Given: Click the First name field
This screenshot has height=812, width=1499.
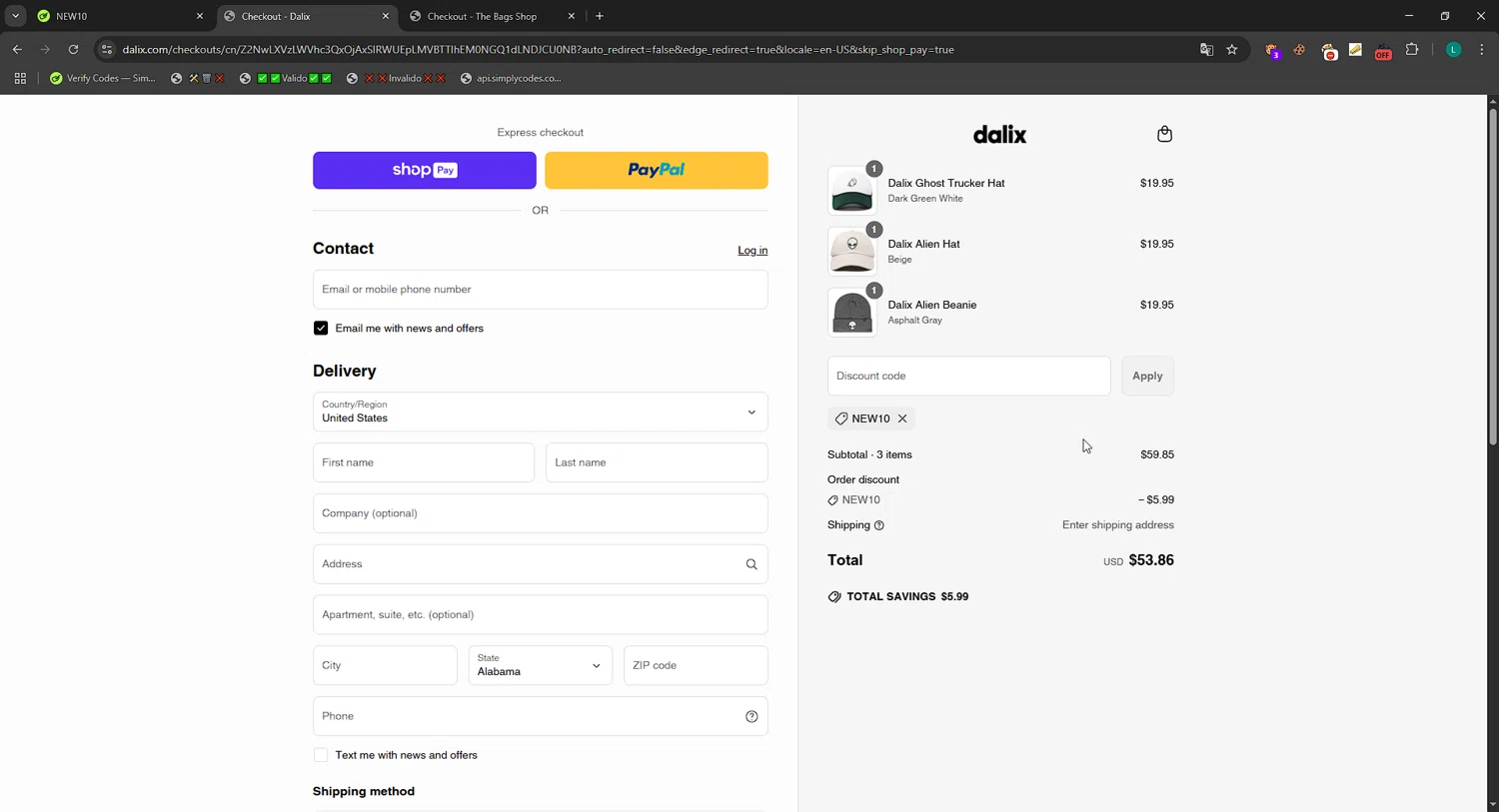Looking at the screenshot, I should click(x=424, y=462).
